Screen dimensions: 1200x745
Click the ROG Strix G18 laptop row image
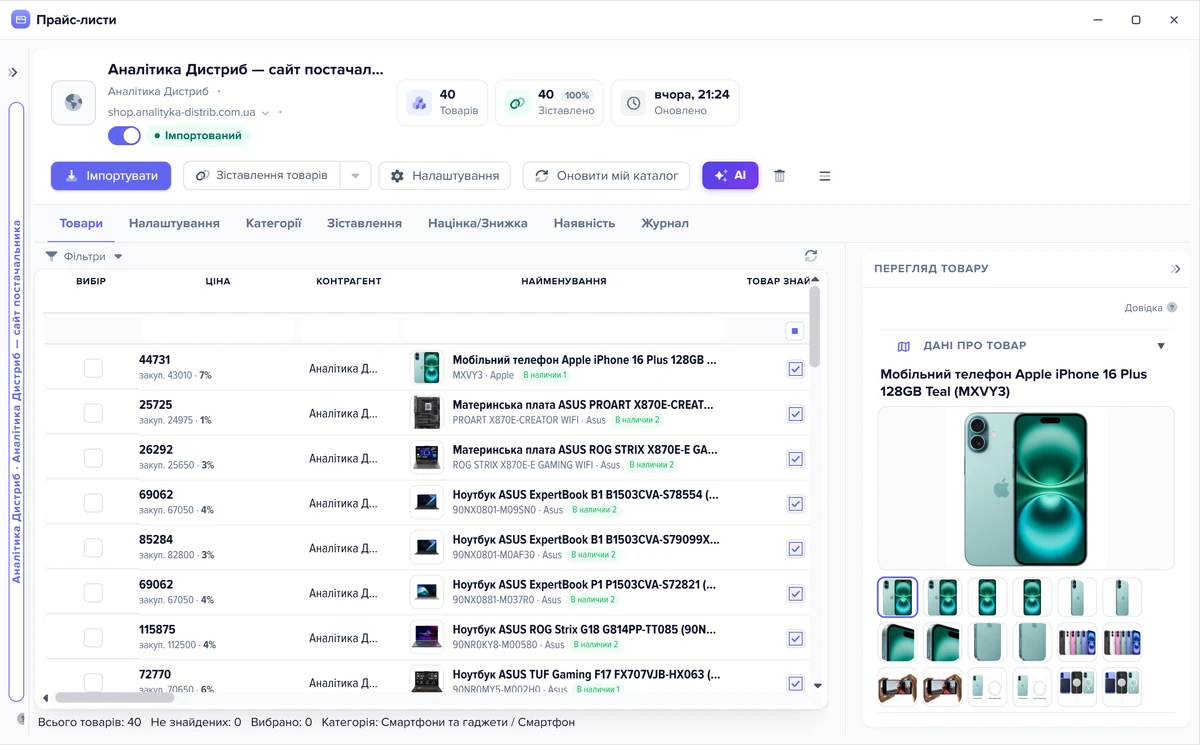pos(427,637)
